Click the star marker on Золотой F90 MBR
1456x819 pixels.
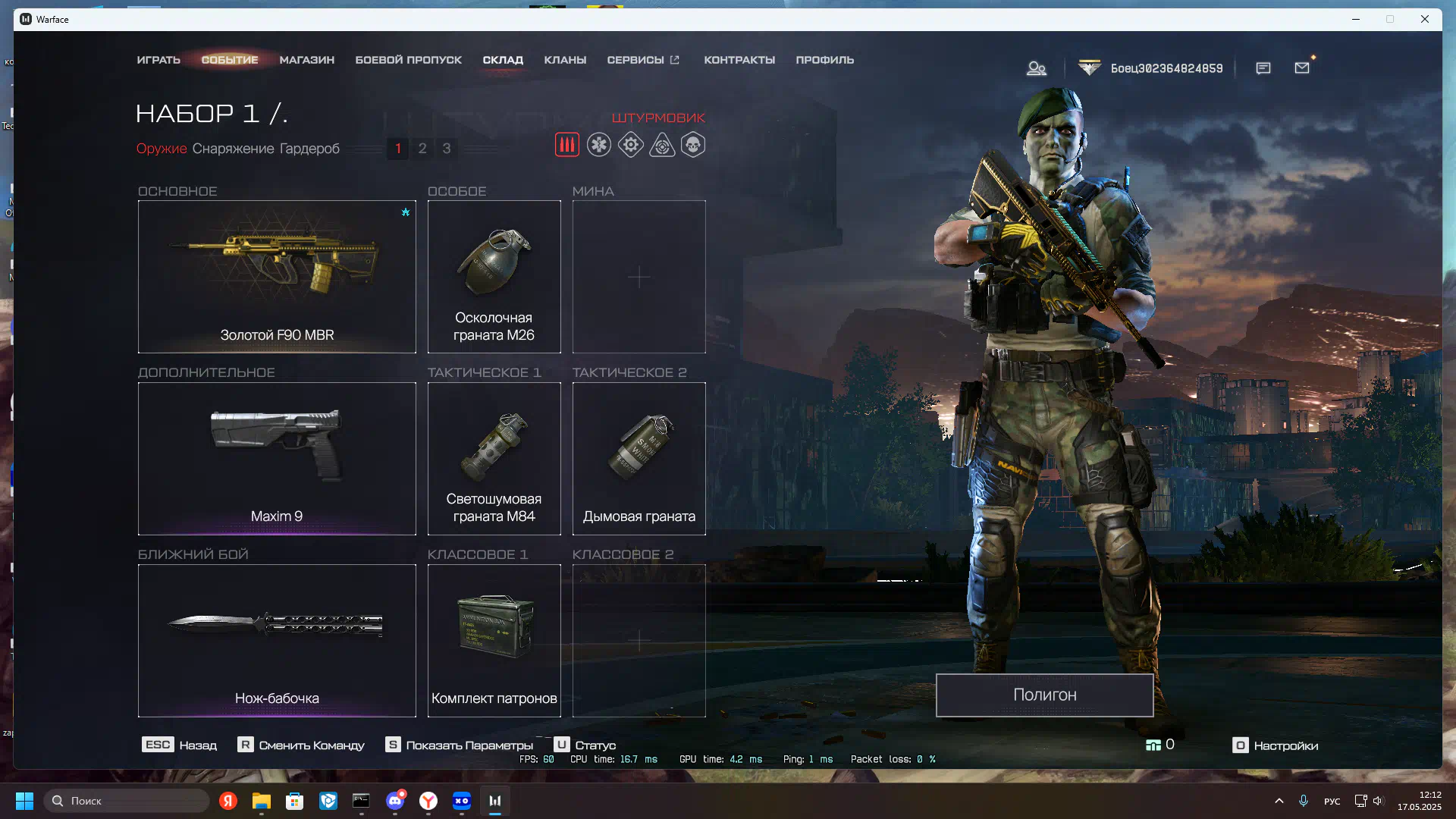[406, 212]
